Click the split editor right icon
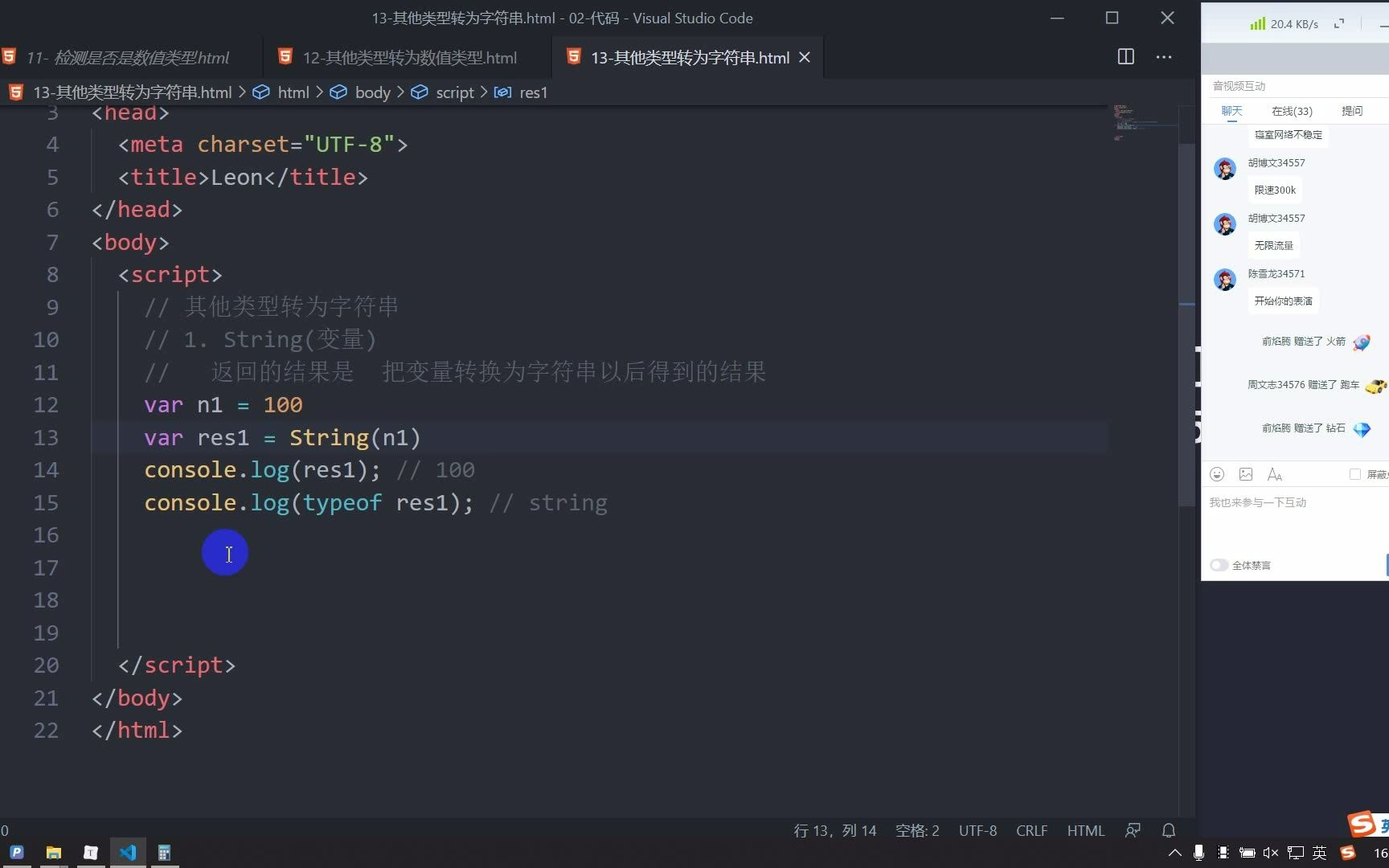The image size is (1389, 868). [1125, 57]
